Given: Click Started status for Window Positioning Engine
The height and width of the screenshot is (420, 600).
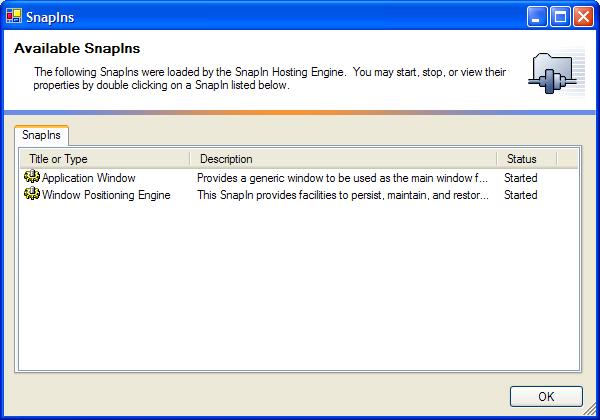Looking at the screenshot, I should tap(521, 195).
